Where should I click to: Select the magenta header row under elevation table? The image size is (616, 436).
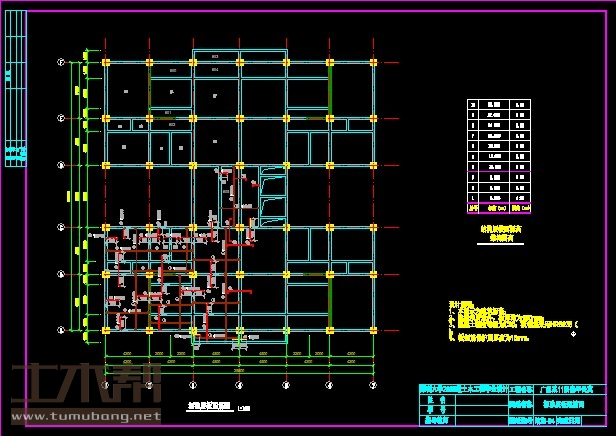[502, 208]
